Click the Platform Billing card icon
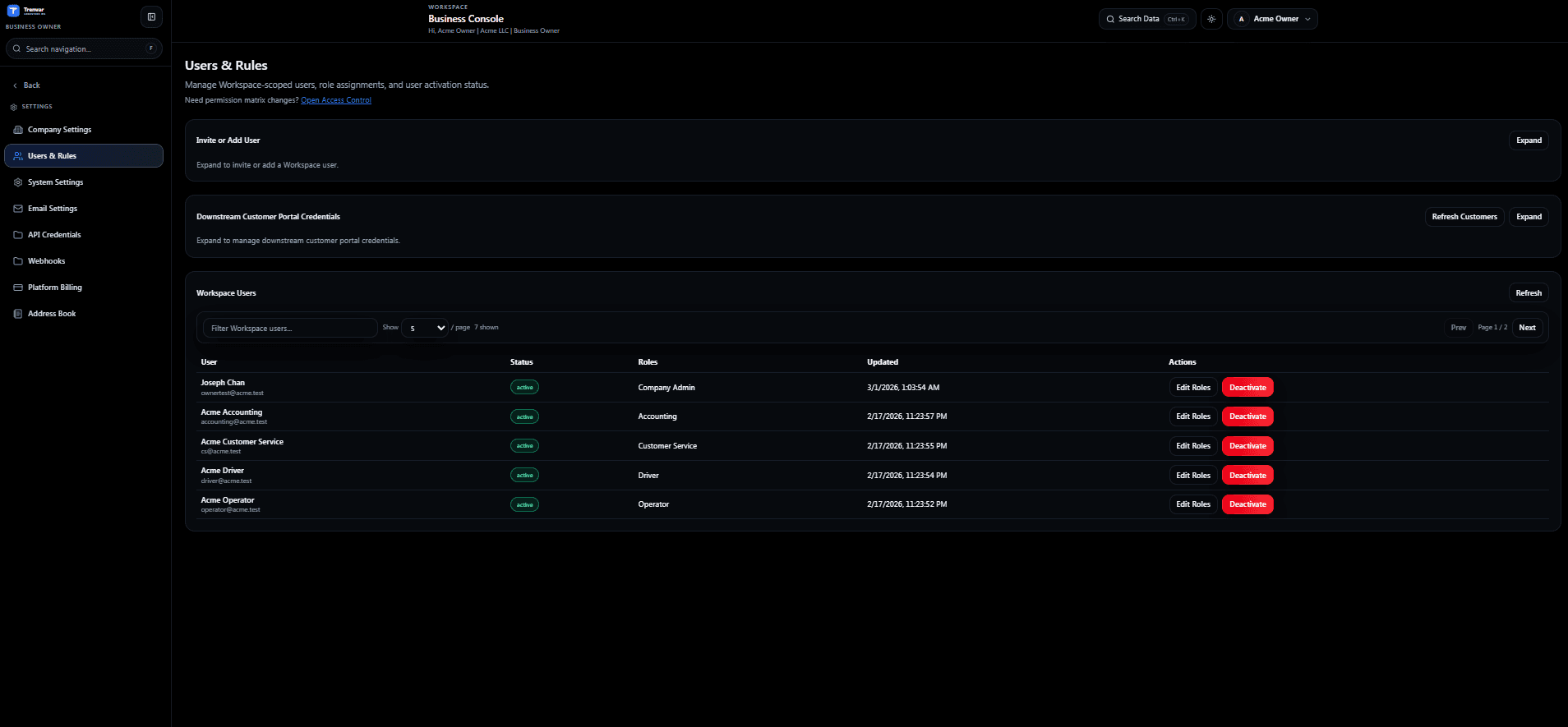The height and width of the screenshot is (727, 1568). [x=18, y=288]
